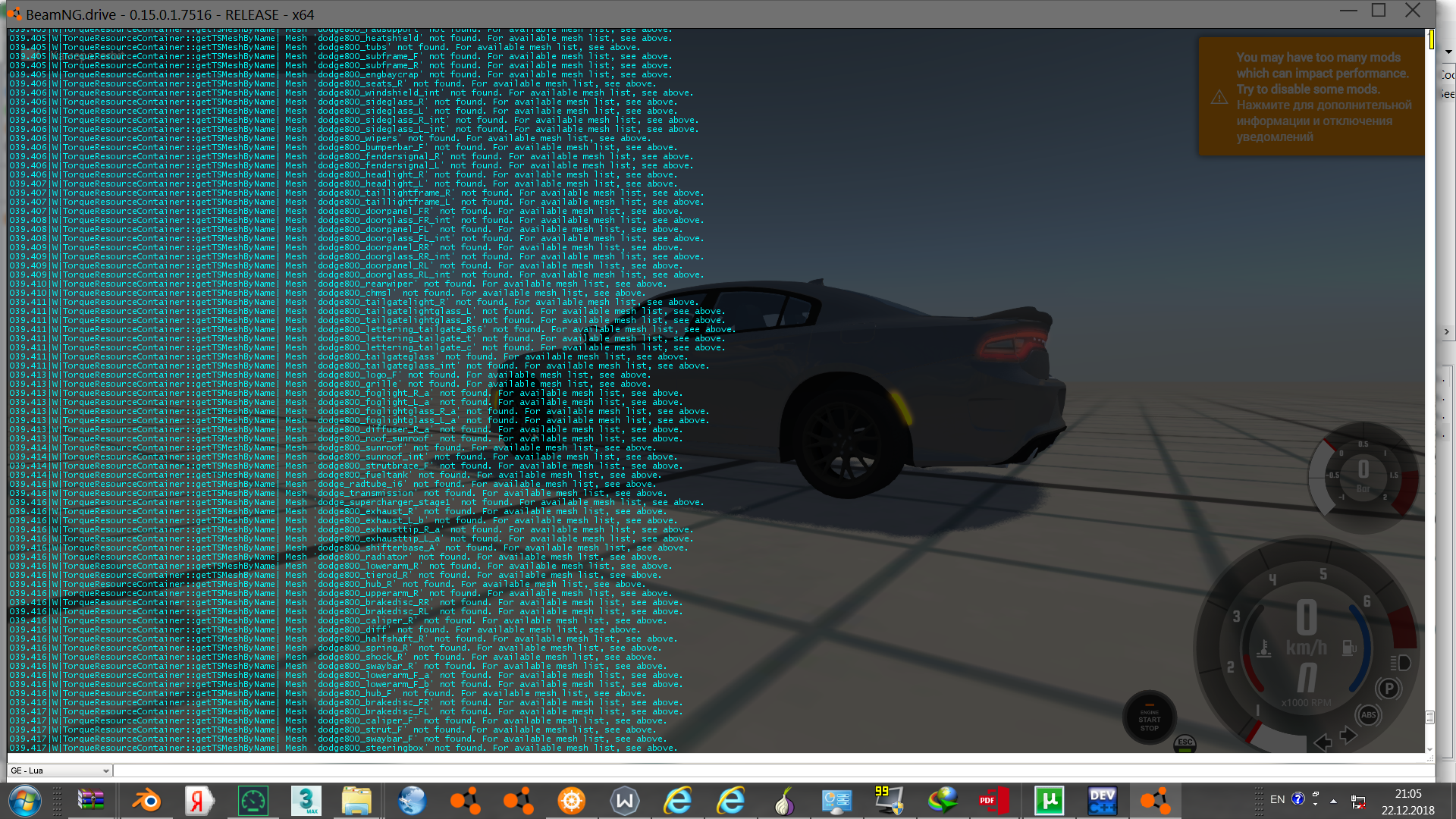1456x819 pixels.
Task: Click the warning triangle icon in notification
Action: coord(1219,97)
